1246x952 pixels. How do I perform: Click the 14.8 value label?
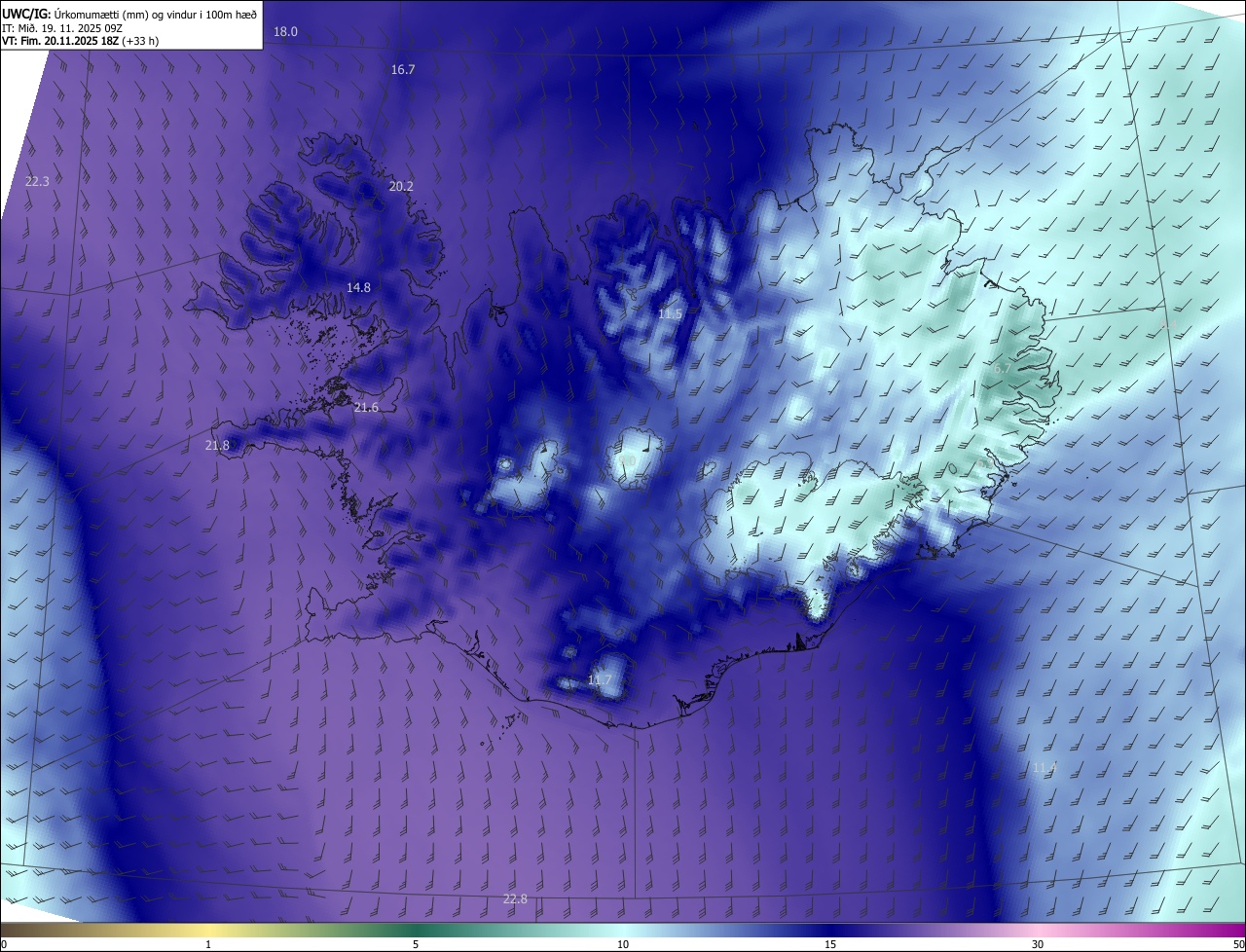click(x=359, y=288)
